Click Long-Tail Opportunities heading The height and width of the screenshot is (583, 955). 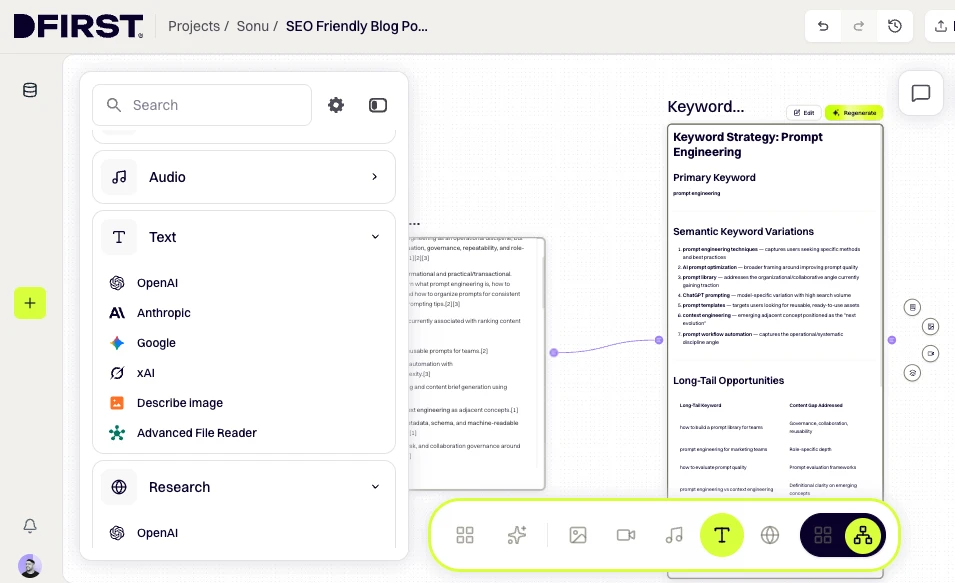coord(728,381)
